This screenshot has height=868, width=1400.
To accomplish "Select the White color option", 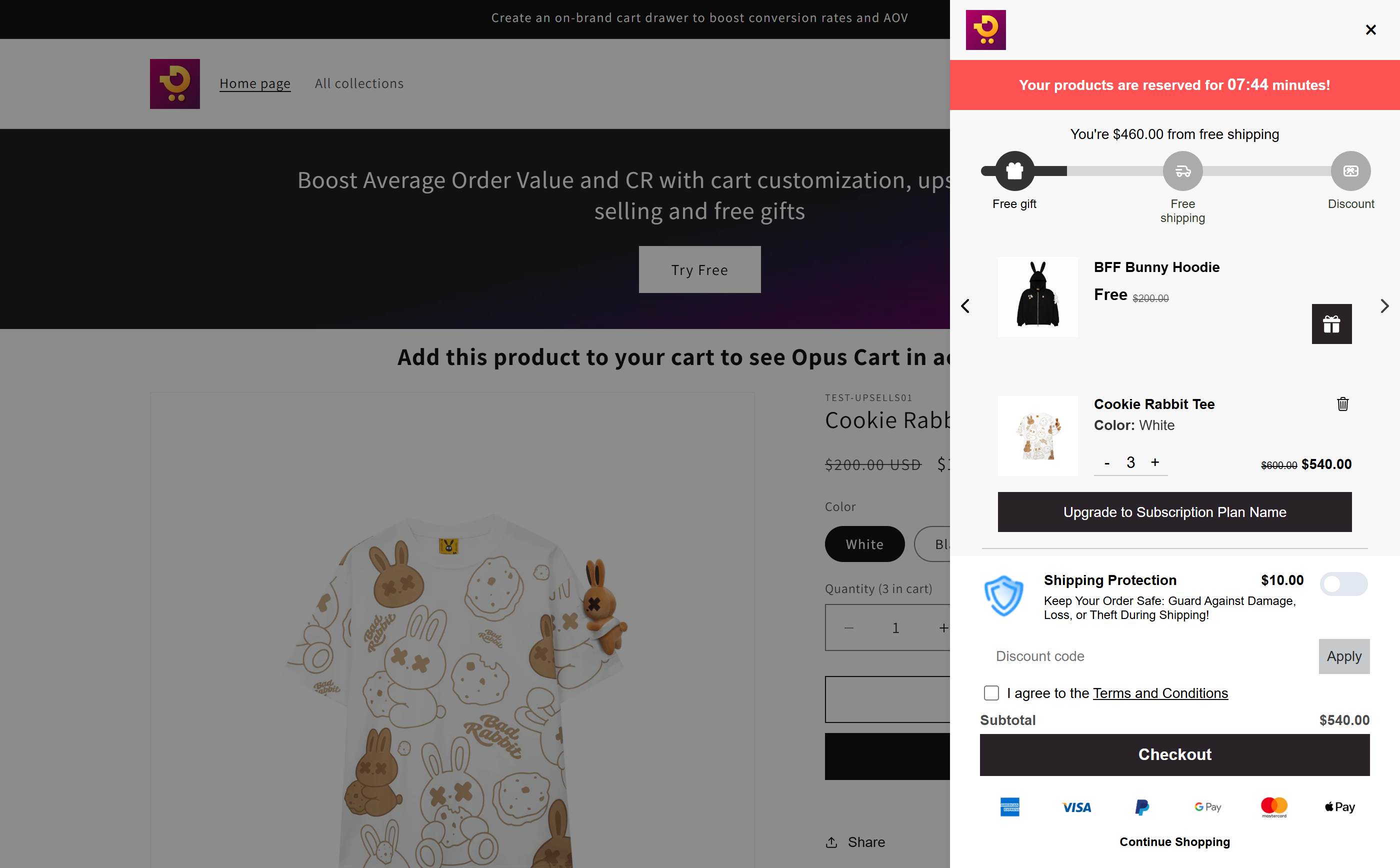I will tap(864, 544).
